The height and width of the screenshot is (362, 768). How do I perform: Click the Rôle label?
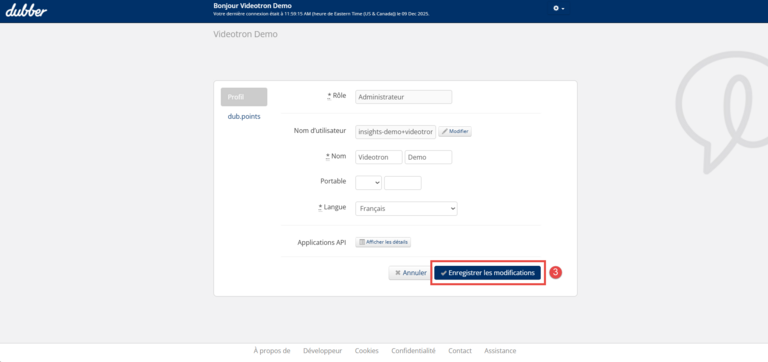pyautogui.click(x=337, y=96)
